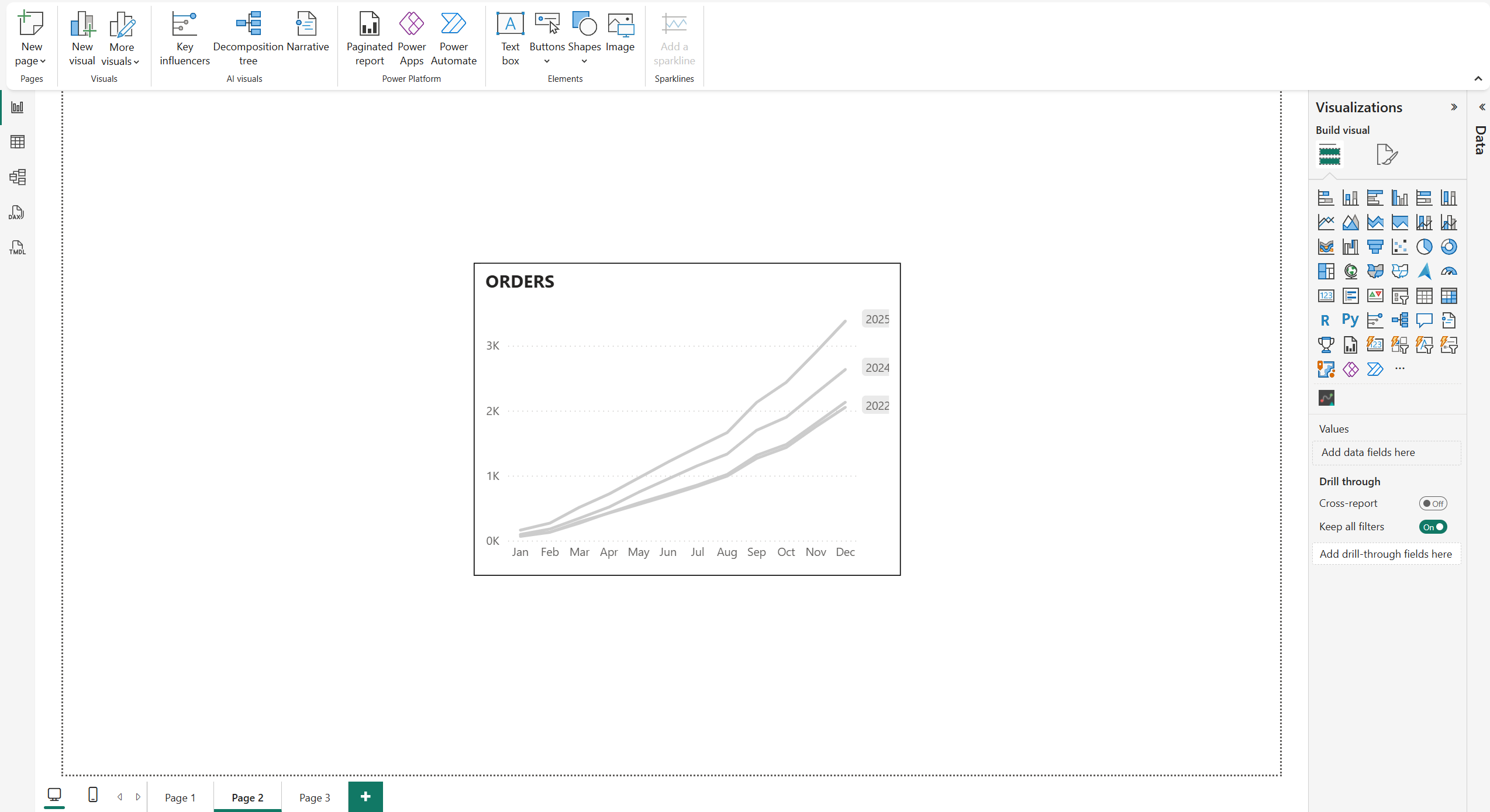
Task: Insert a Decomposition tree visual
Action: point(248,39)
